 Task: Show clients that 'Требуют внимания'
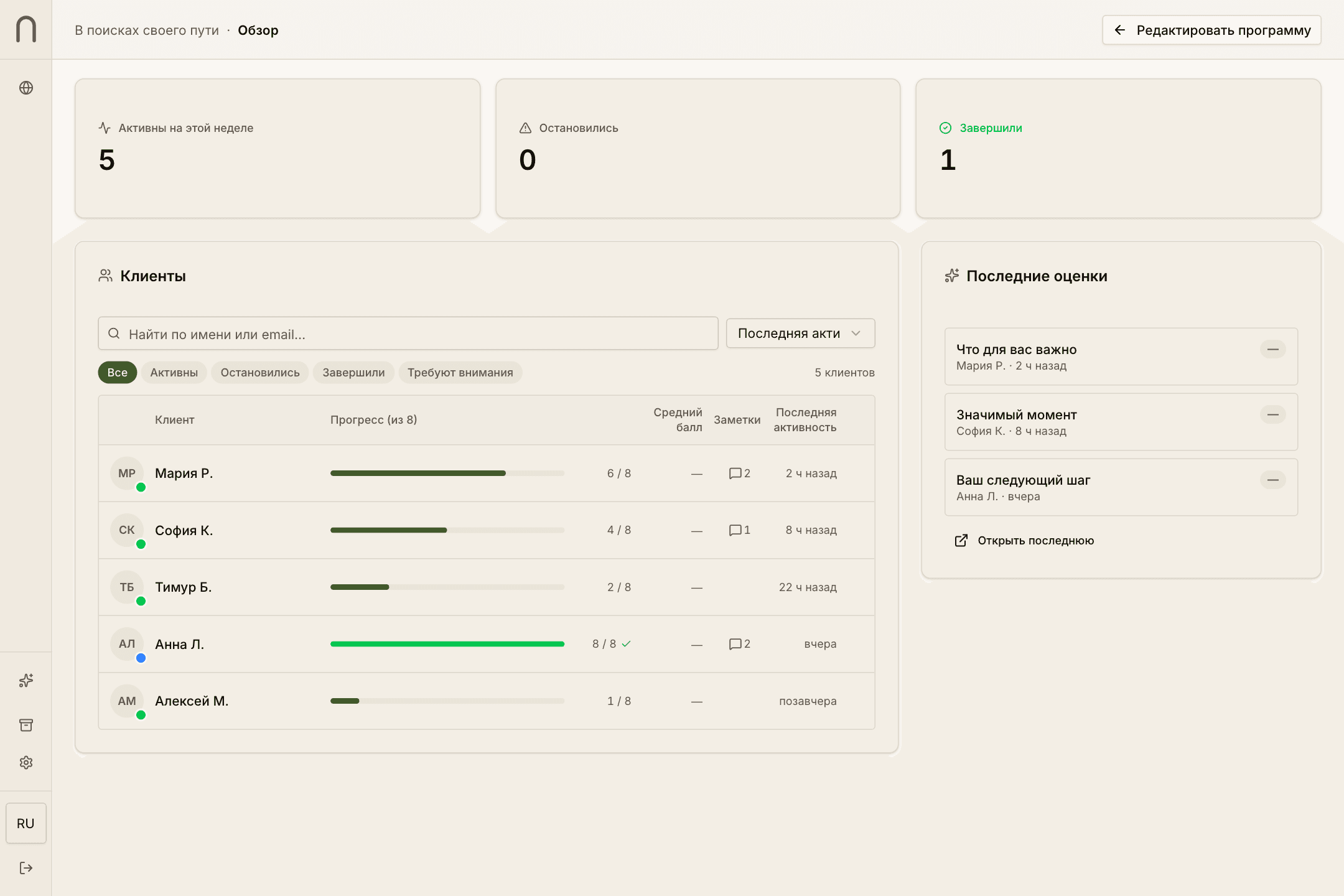(x=460, y=373)
